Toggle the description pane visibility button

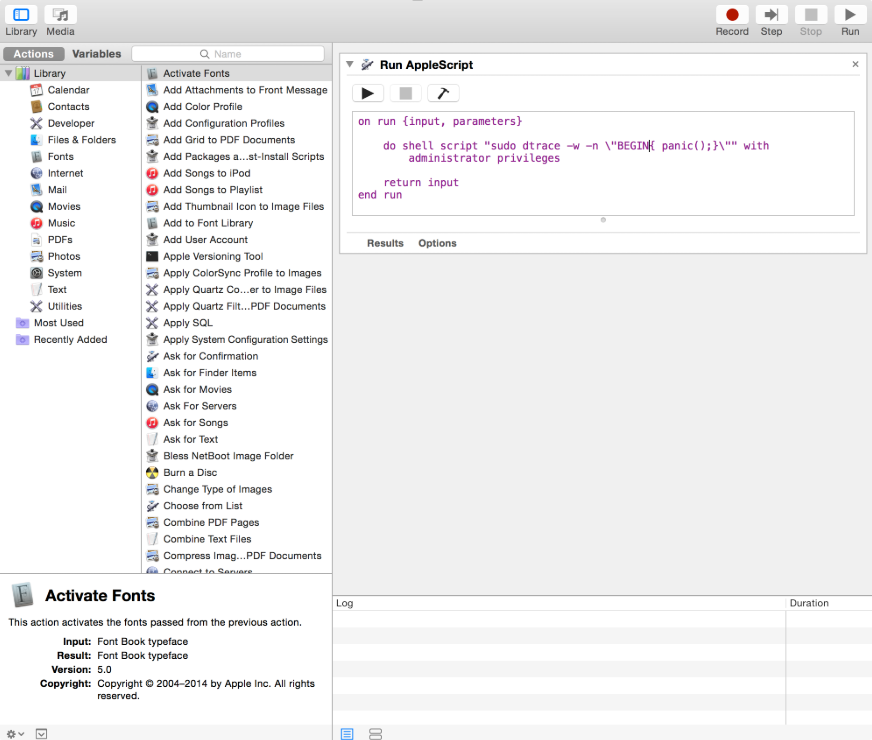(x=41, y=734)
